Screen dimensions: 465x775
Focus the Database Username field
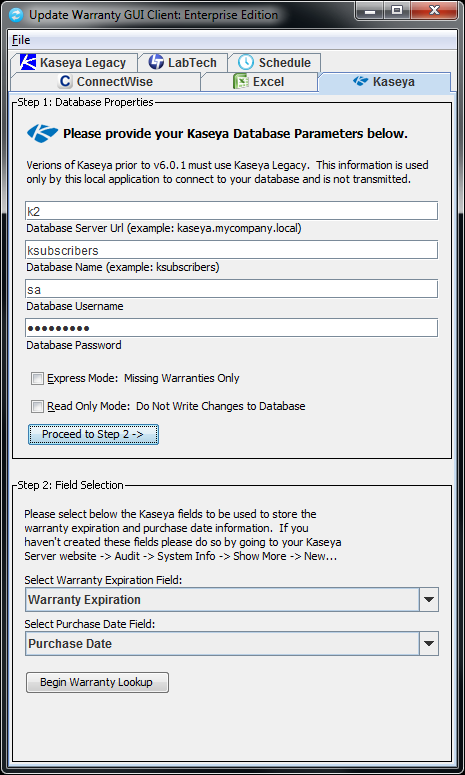tap(232, 289)
